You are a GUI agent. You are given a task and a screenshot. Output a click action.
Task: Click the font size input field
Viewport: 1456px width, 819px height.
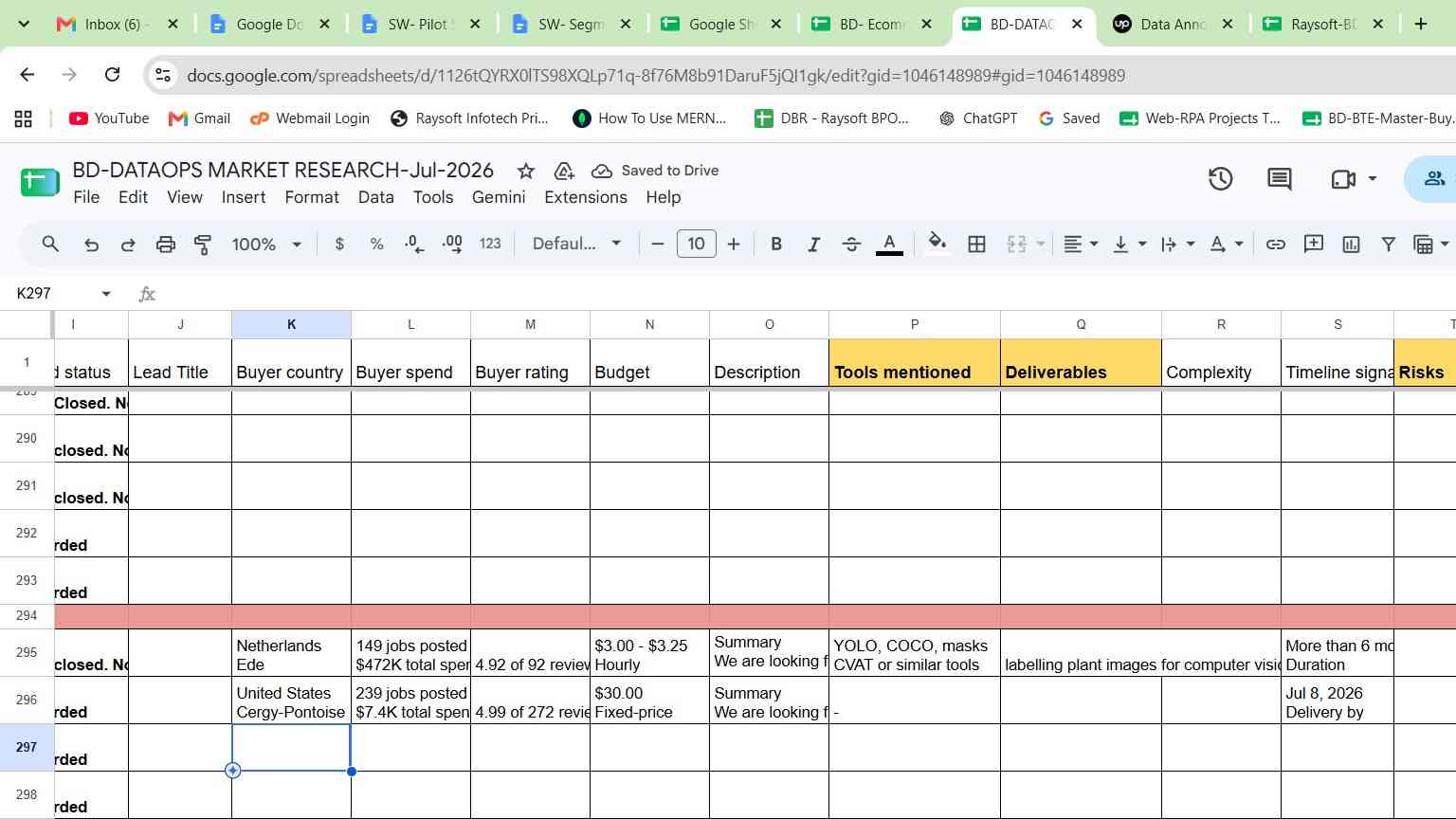pos(696,244)
